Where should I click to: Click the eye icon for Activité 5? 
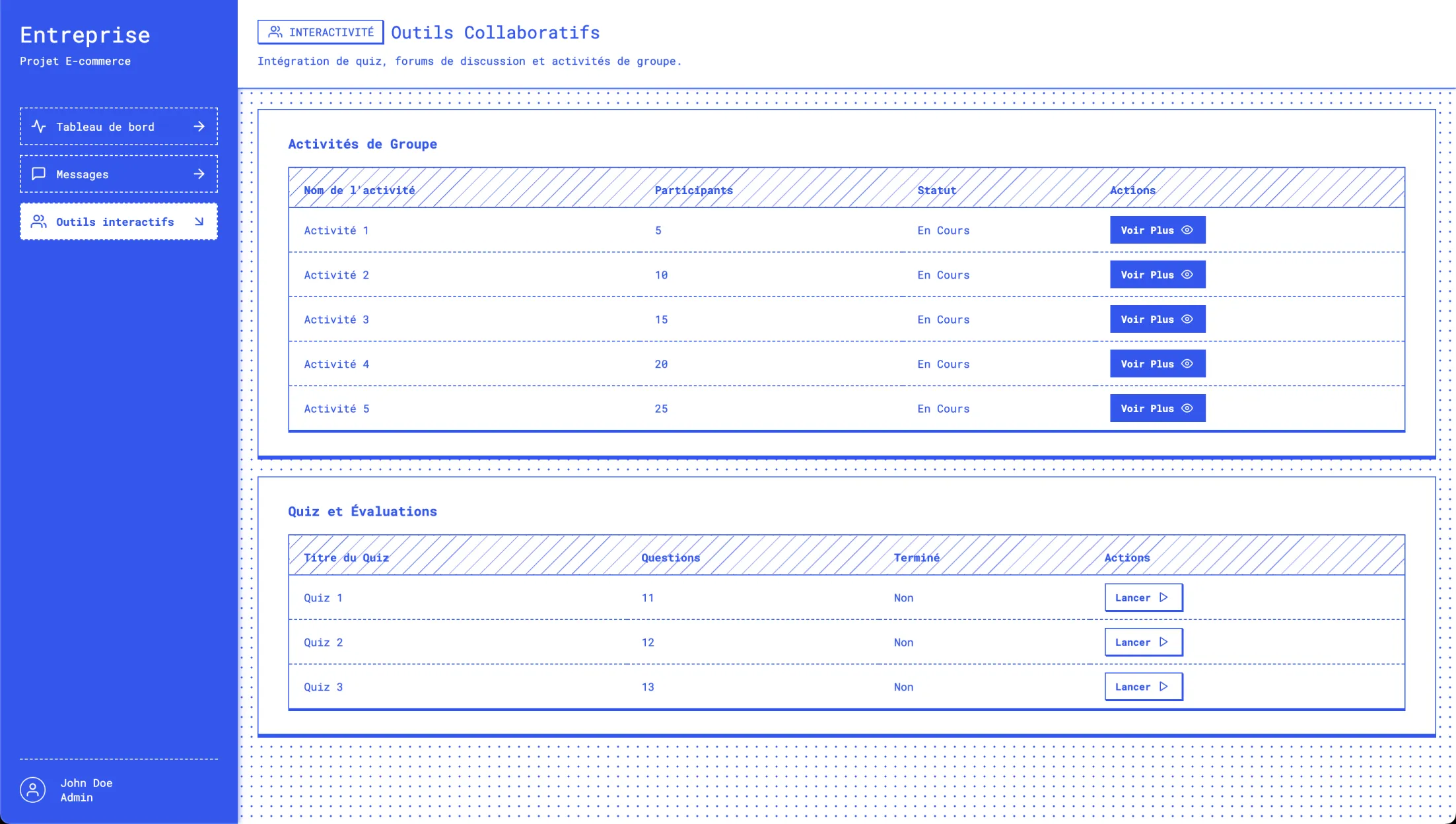pyautogui.click(x=1187, y=408)
